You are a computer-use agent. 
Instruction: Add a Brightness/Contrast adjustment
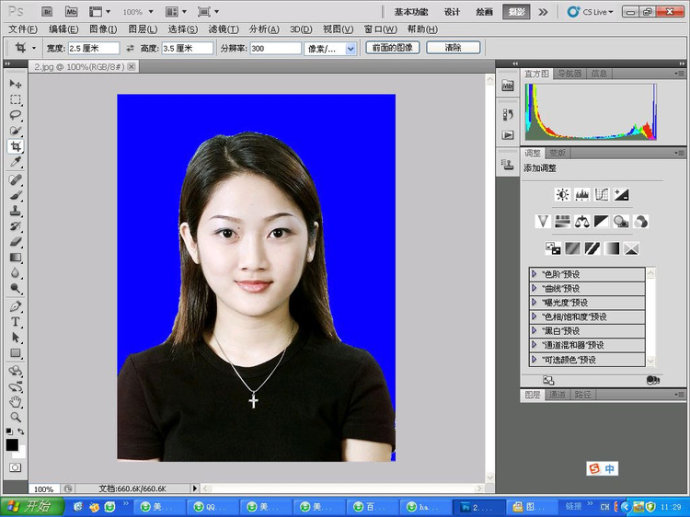pos(562,194)
